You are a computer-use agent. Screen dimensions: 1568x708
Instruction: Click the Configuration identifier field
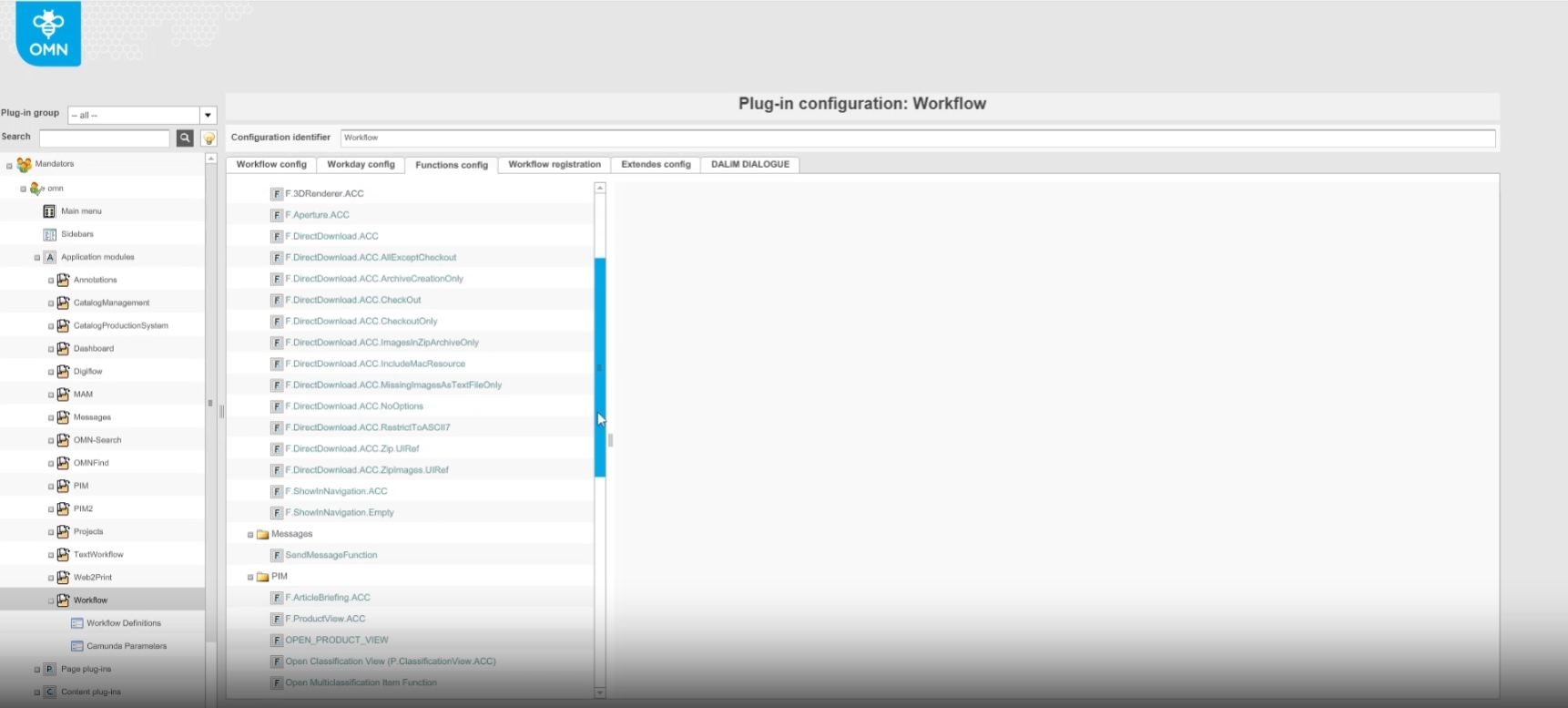tap(918, 138)
